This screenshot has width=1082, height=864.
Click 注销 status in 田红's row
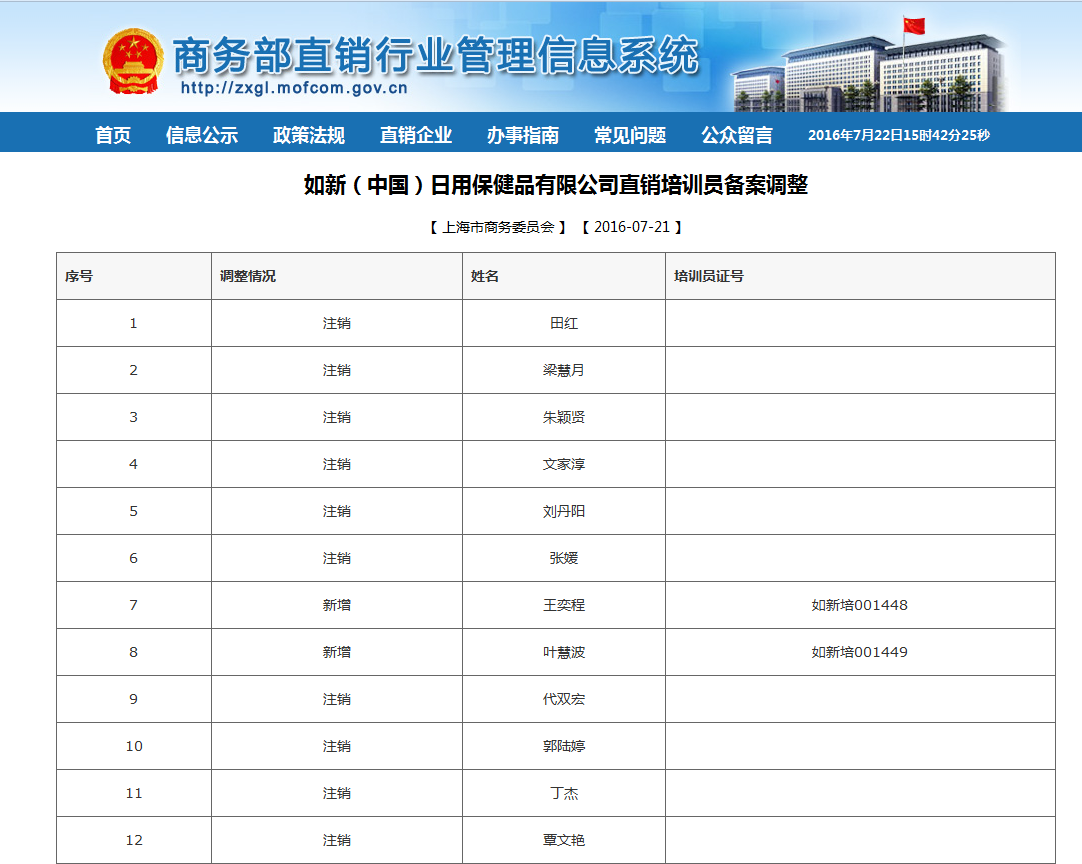[x=337, y=323]
